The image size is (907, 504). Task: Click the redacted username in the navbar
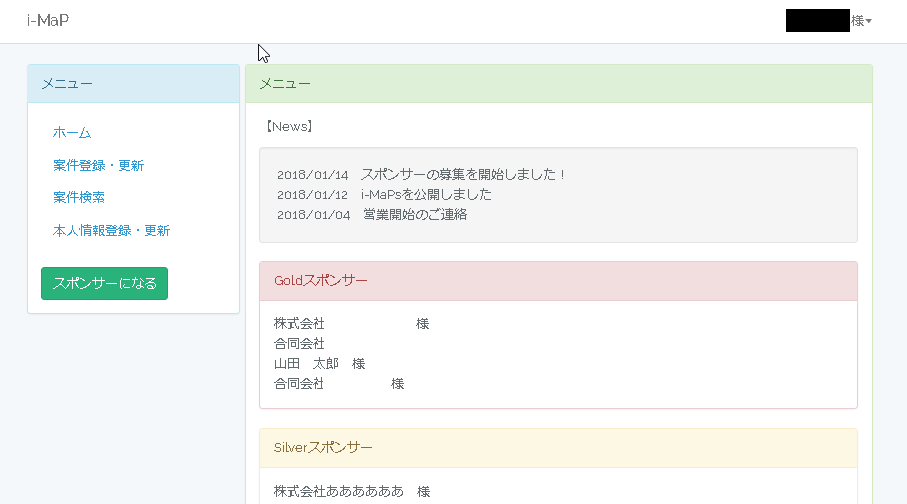pyautogui.click(x=817, y=21)
